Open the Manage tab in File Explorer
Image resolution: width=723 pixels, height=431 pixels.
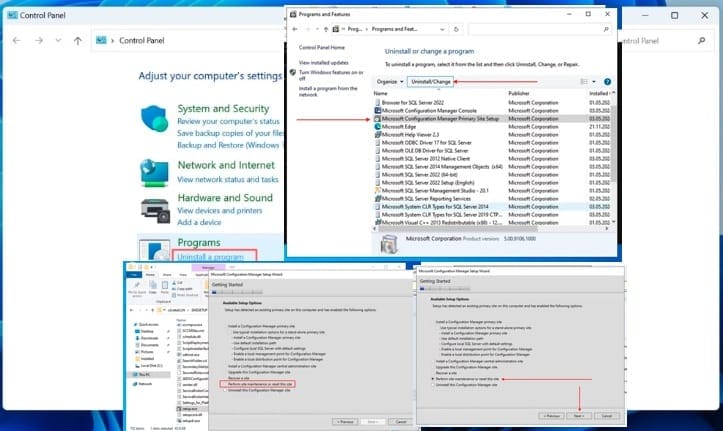coord(208,267)
